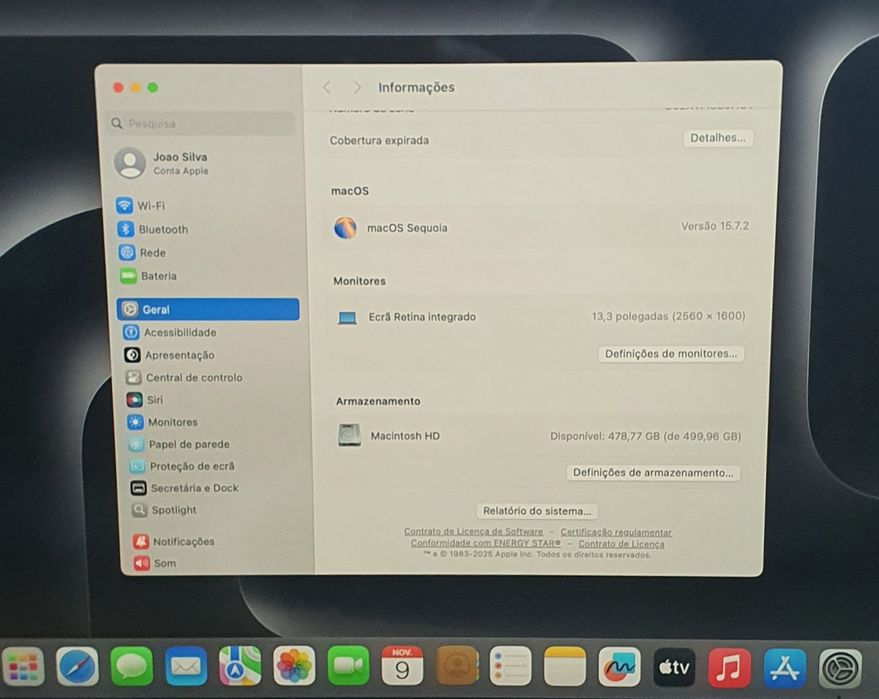Open Photos from the Dock

tap(294, 666)
